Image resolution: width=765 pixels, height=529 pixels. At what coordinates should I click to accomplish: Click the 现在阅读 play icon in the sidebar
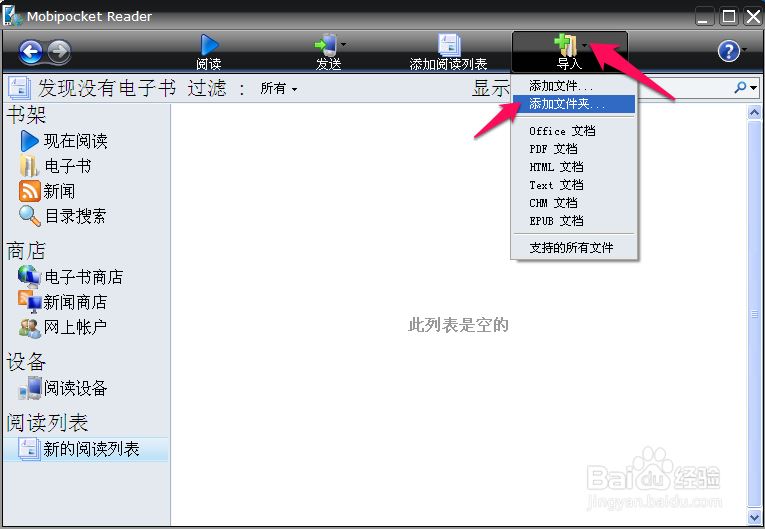29,141
